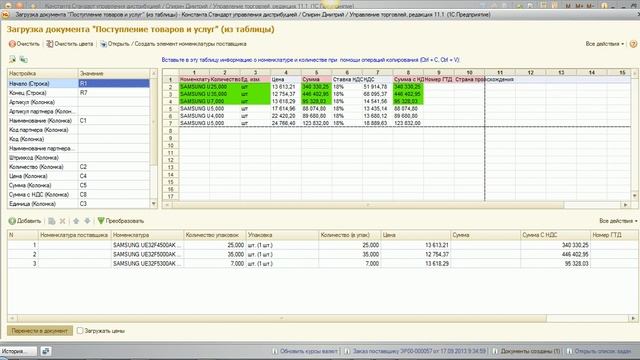Click price cell 17 614,96
Viewport: 640px width, 360px height.
click(x=286, y=109)
